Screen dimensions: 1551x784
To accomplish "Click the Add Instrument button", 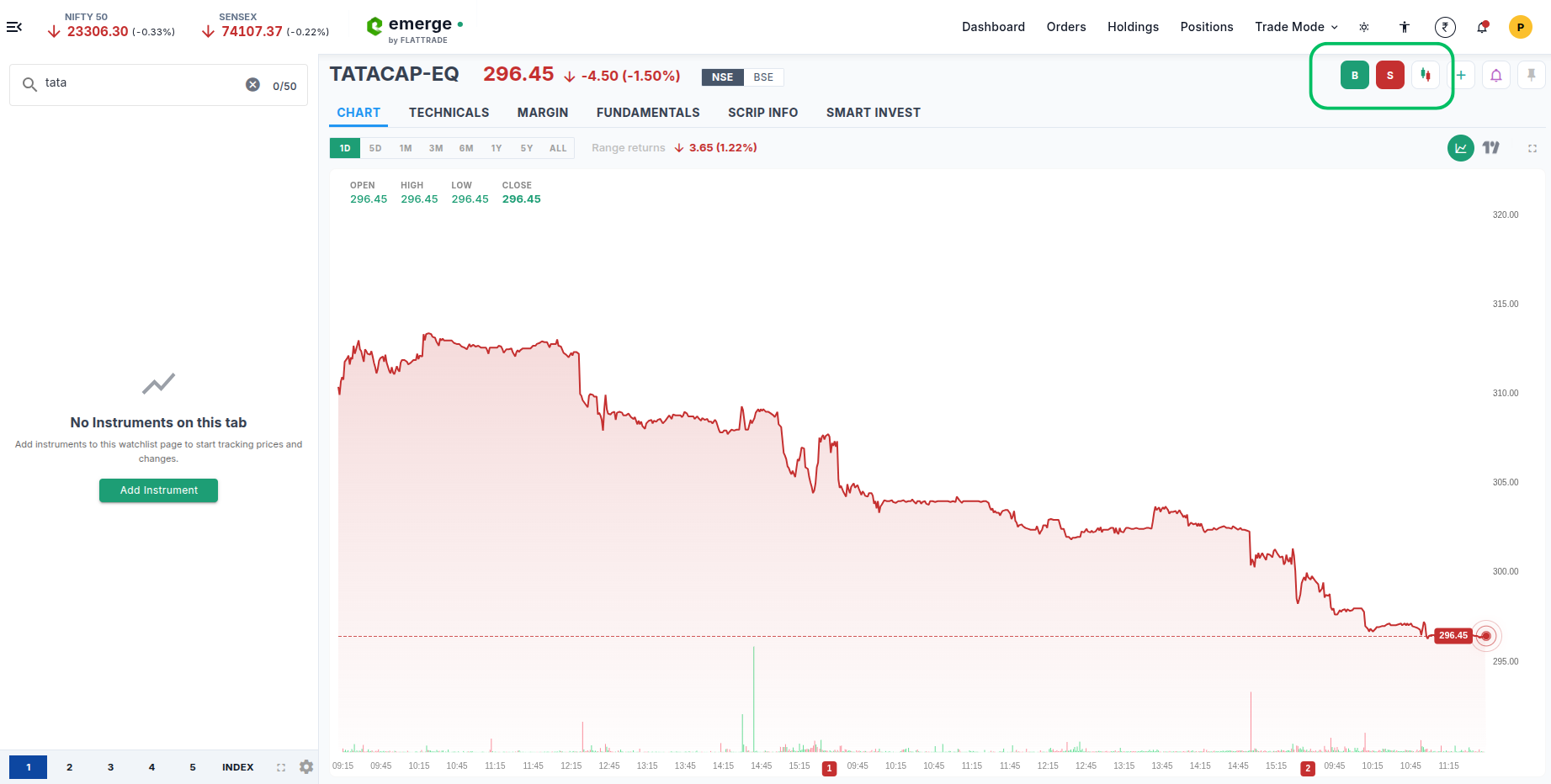I will pos(158,490).
